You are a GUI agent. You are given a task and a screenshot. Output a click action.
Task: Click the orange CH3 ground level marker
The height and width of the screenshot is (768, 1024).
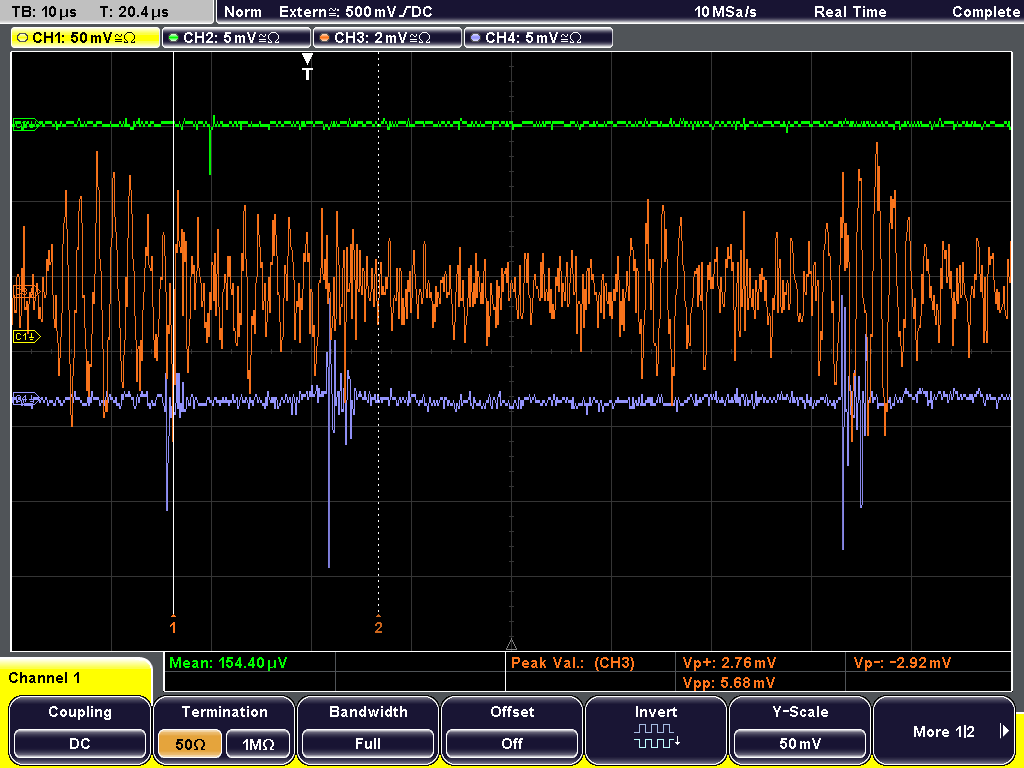26,292
